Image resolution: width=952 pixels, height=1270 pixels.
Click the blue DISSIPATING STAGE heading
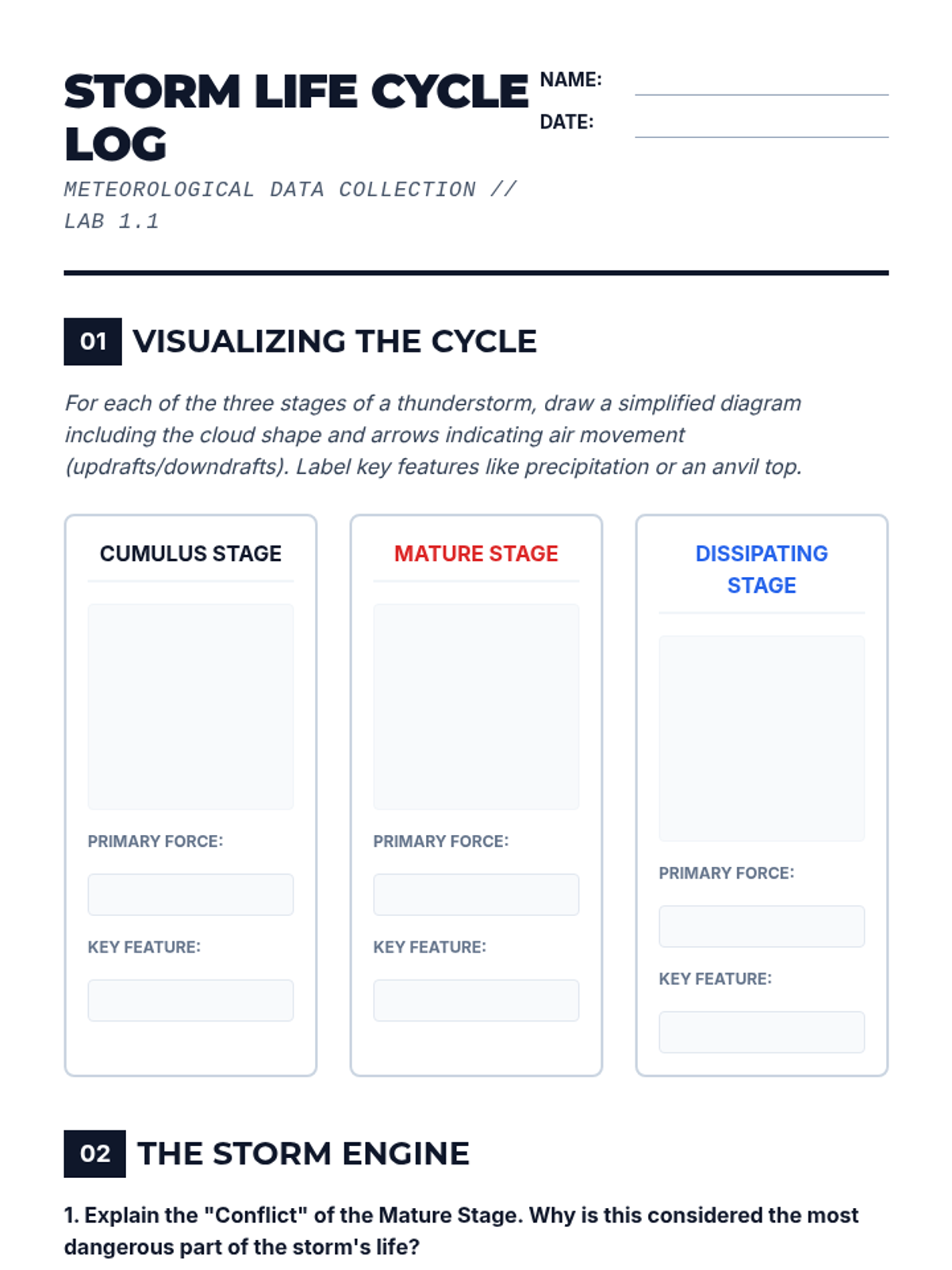762,569
